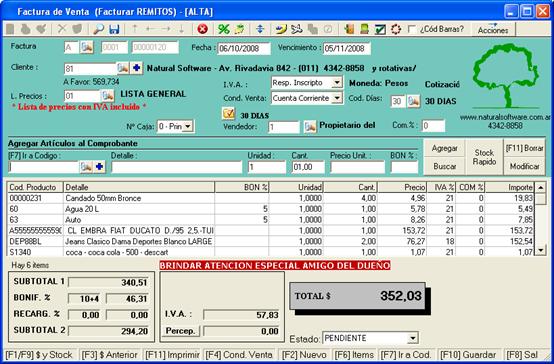Open Vendedor lookup icon

(310, 127)
